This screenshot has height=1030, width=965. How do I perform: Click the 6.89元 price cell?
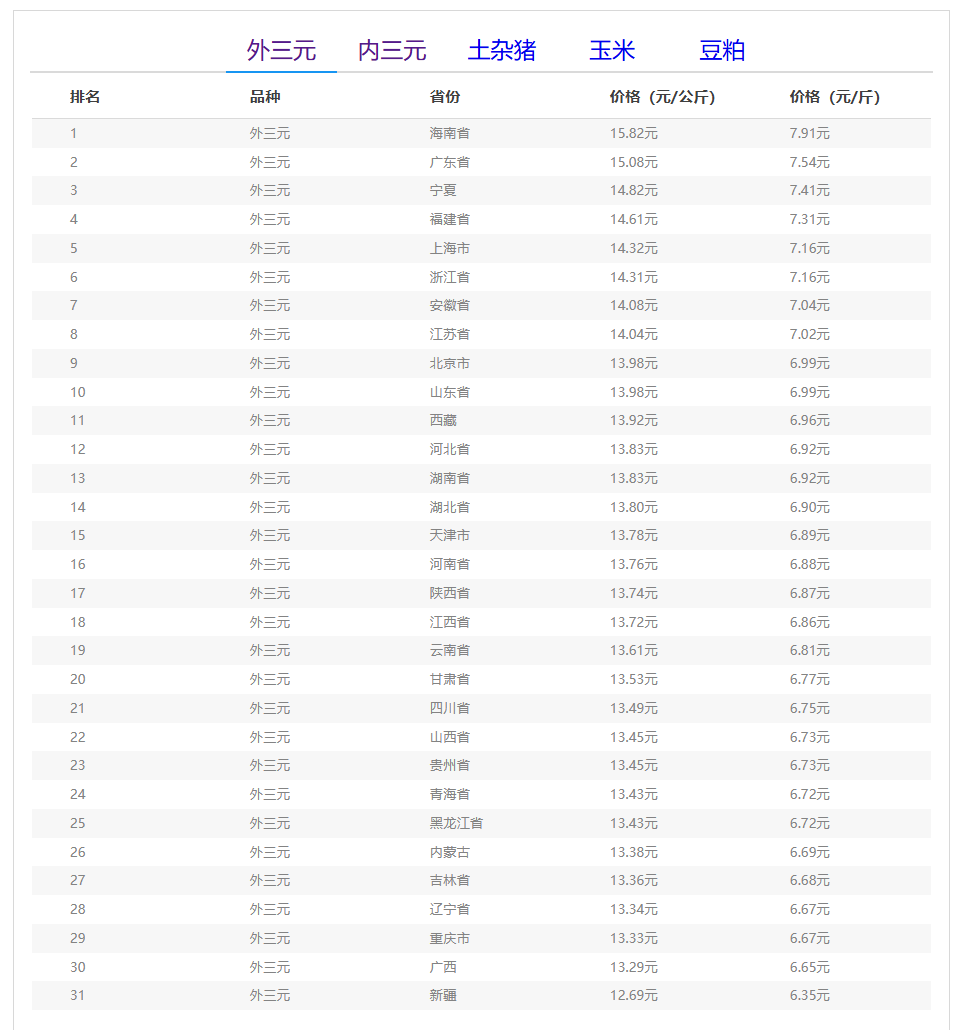click(809, 535)
